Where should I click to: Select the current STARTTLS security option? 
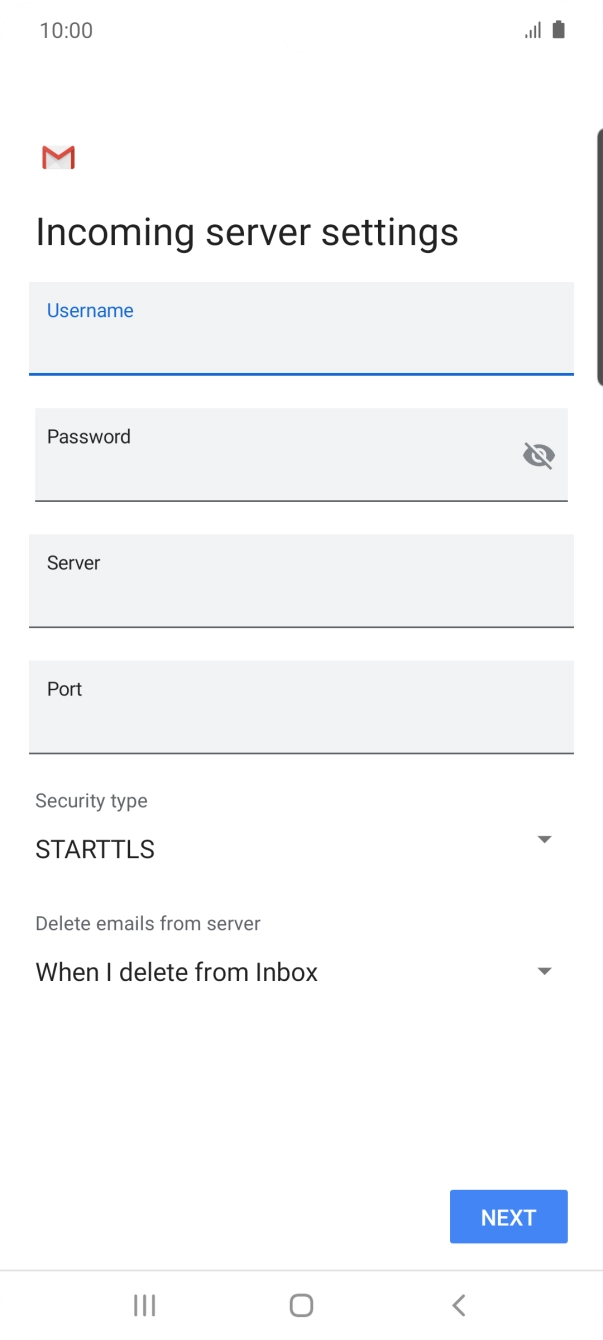(x=94, y=848)
